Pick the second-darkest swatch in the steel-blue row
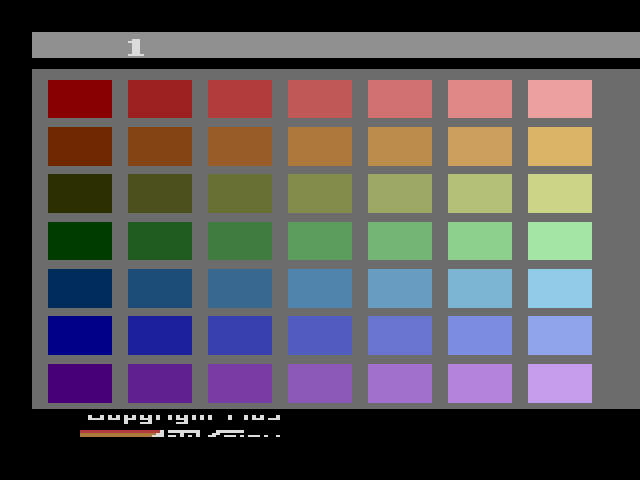Screen dimensions: 640x480 tap(160, 289)
